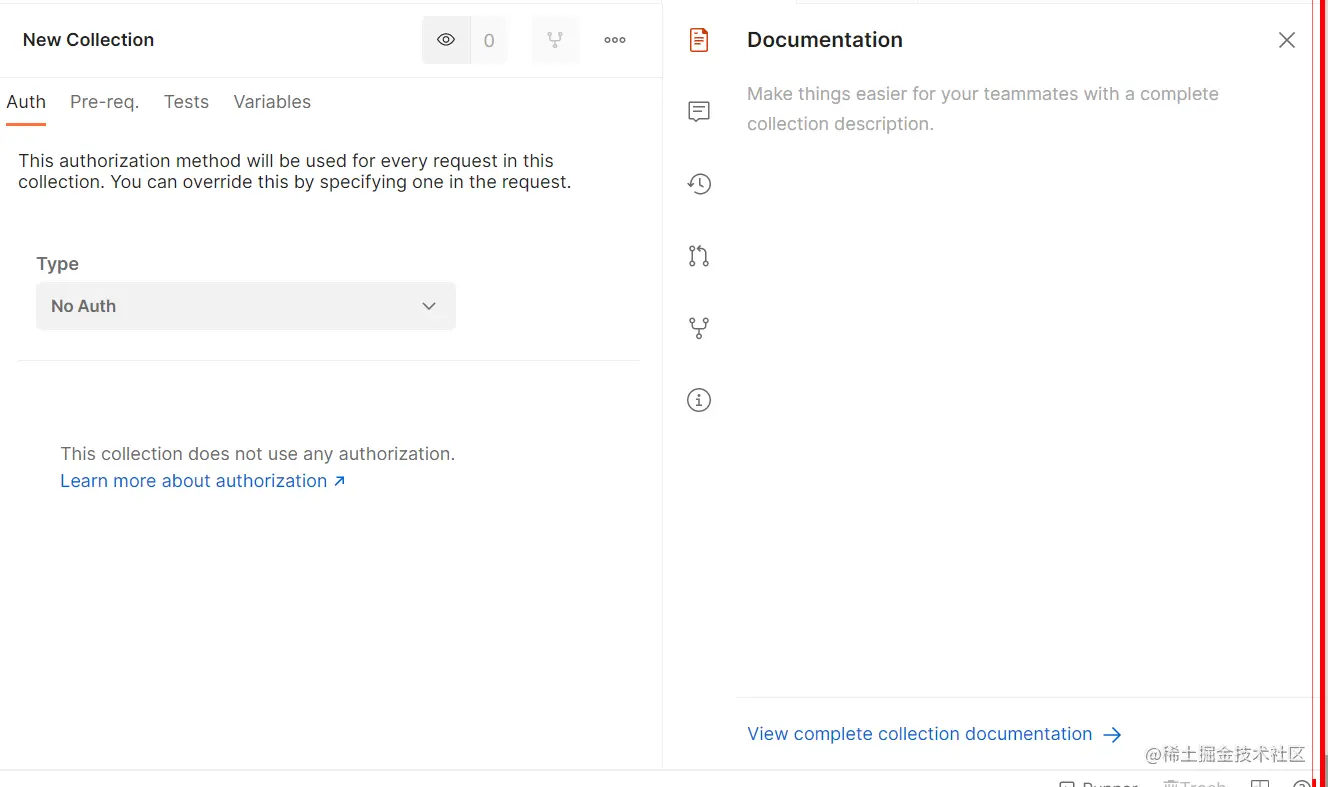
Task: Show the Changelog history icon
Action: point(699,184)
